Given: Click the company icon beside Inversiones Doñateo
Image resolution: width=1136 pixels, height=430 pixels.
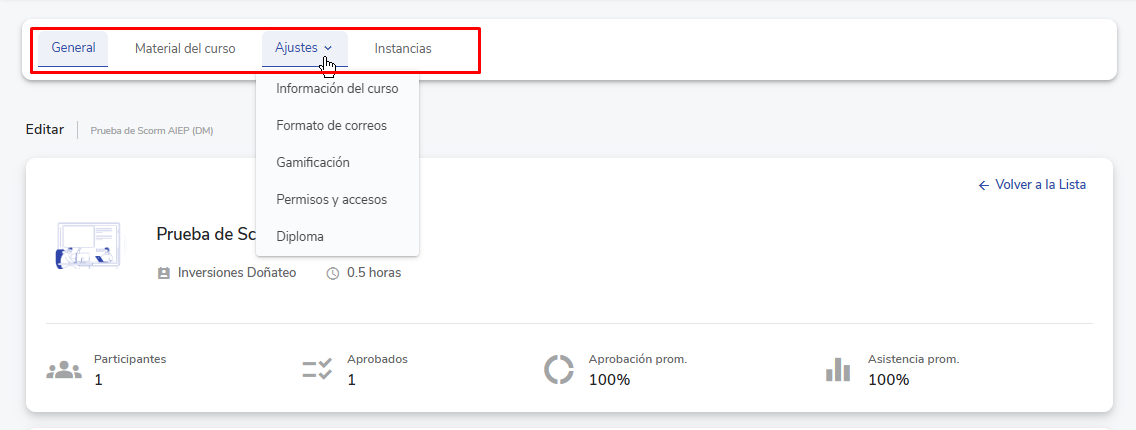Looking at the screenshot, I should coord(164,273).
